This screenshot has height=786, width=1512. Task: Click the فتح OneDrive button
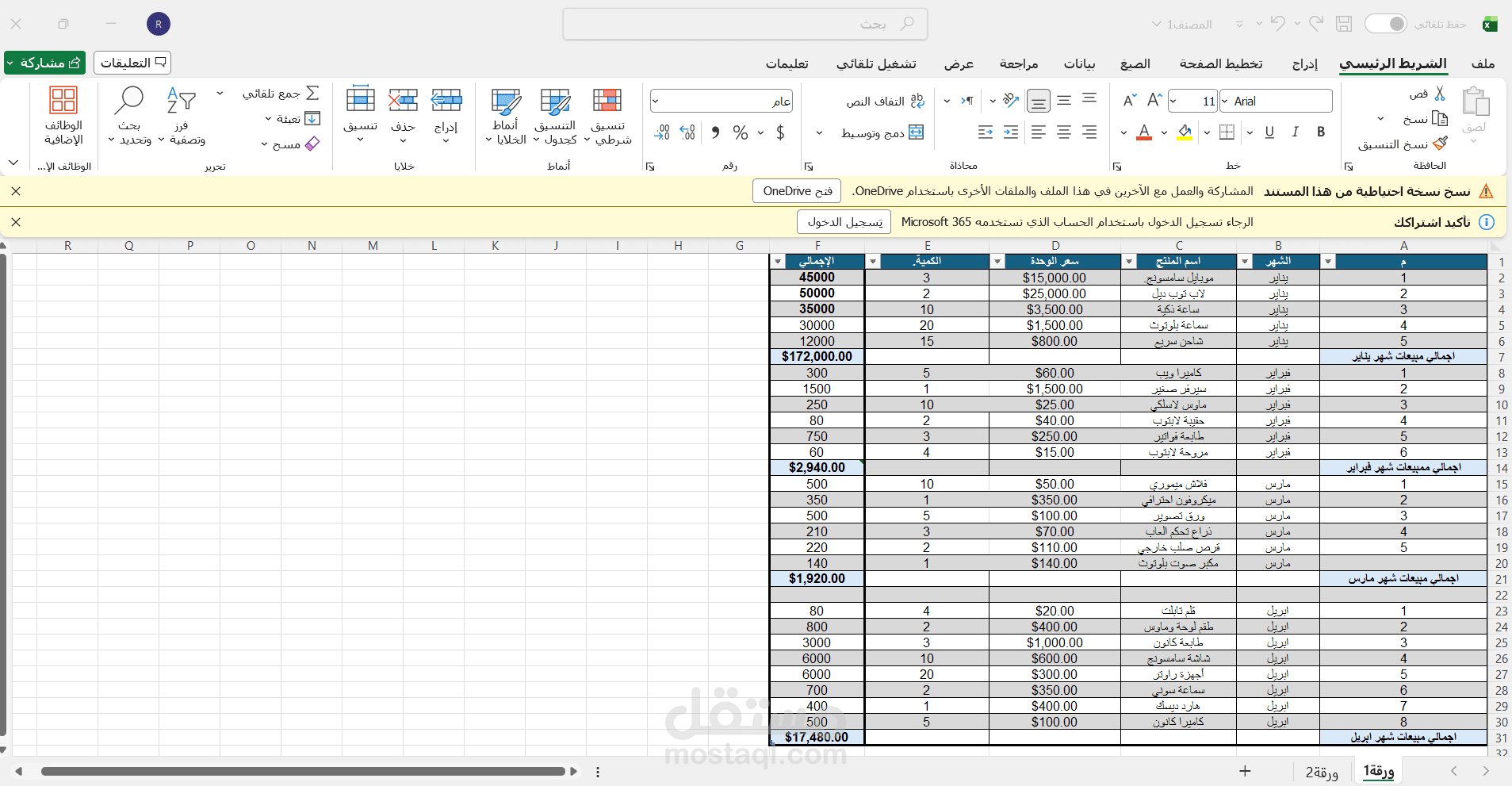click(x=796, y=191)
